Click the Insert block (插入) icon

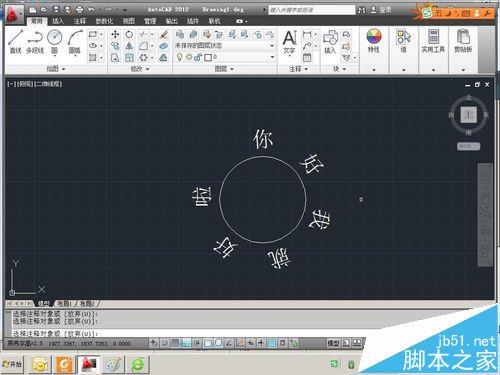click(330, 42)
